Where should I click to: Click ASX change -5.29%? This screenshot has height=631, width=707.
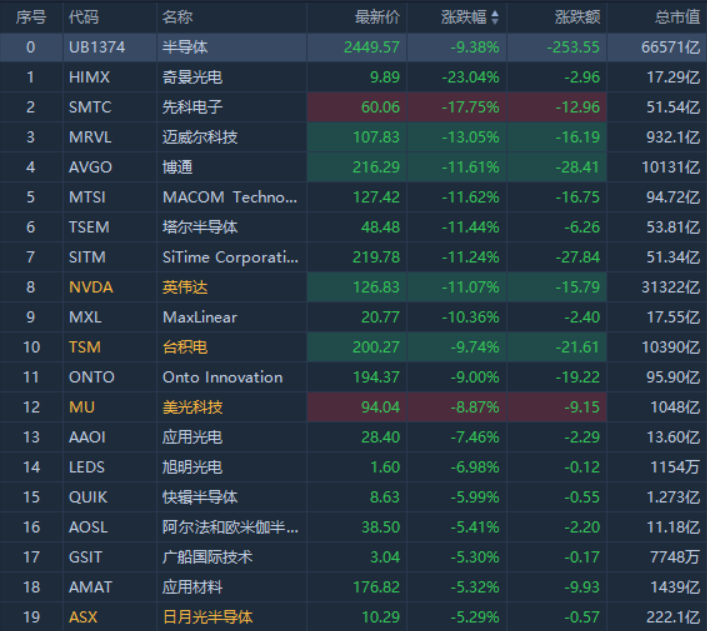(475, 617)
